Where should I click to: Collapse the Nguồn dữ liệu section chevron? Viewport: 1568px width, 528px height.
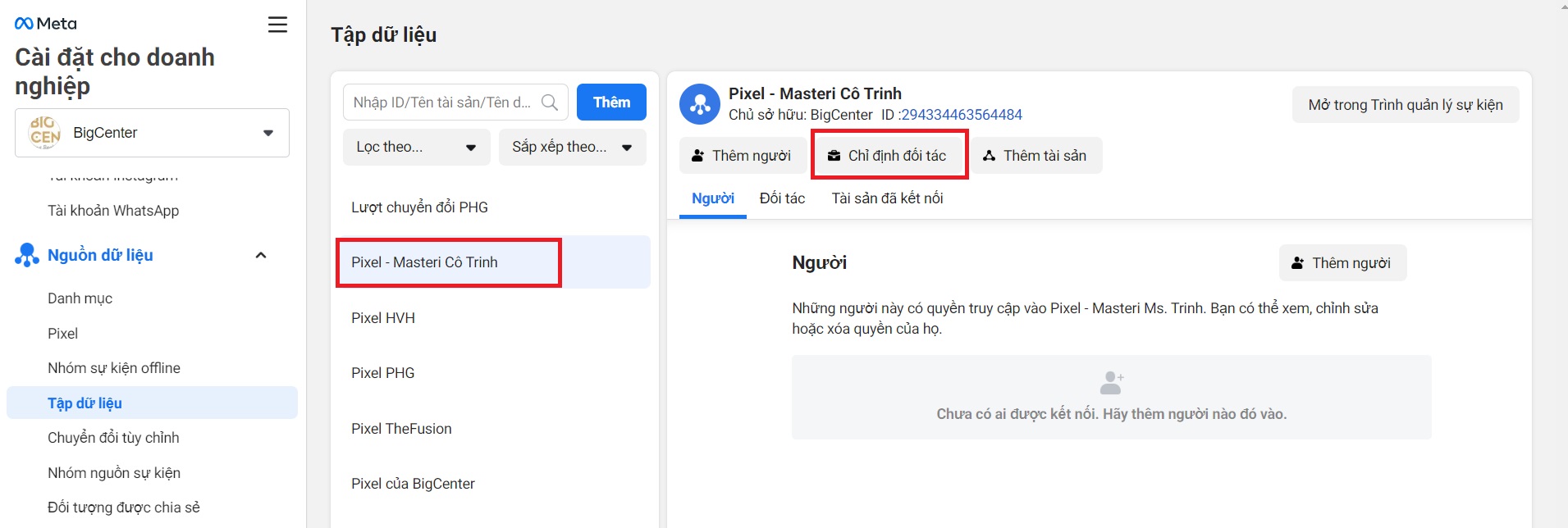pos(261,255)
